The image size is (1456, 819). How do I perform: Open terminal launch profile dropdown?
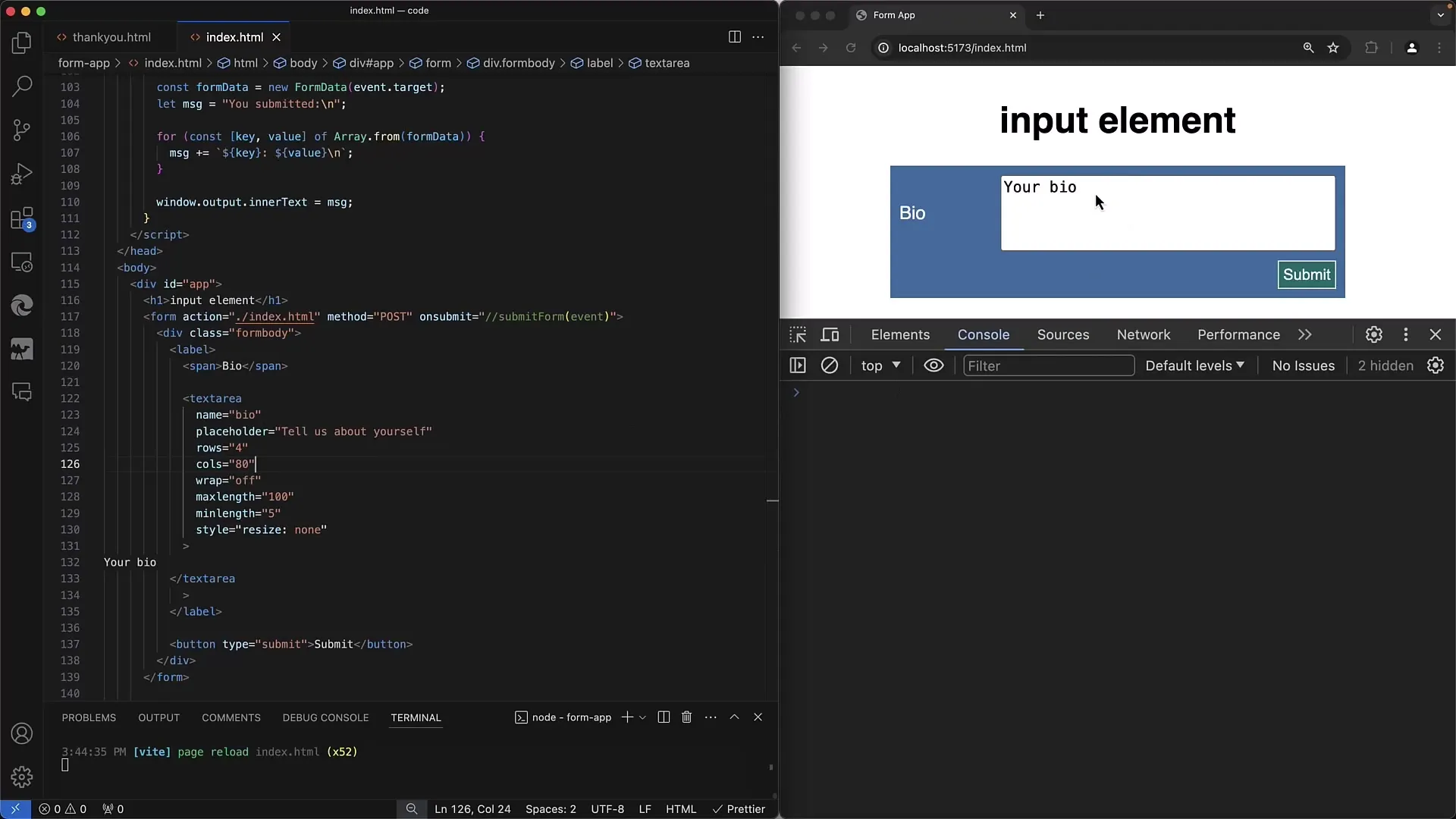pos(643,717)
